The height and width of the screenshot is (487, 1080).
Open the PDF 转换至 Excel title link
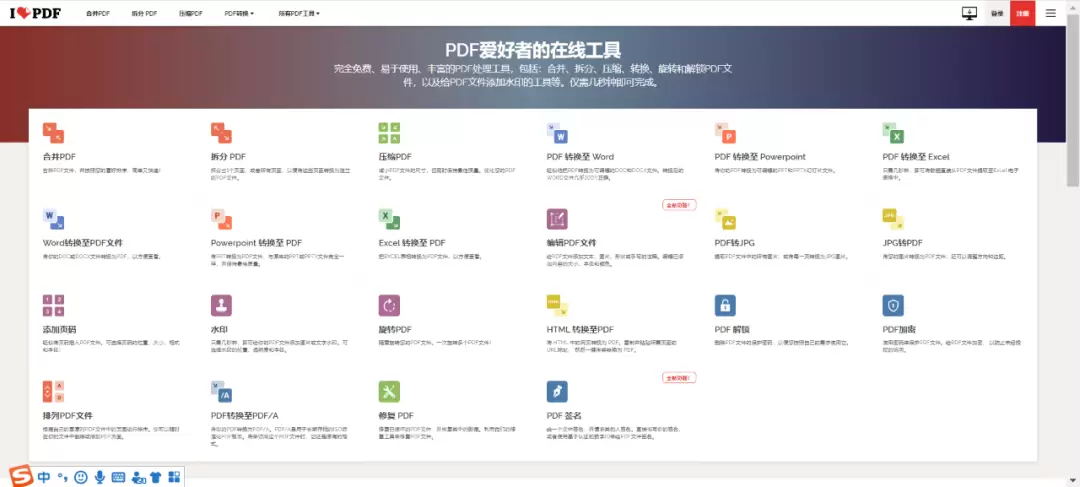[x=915, y=157]
